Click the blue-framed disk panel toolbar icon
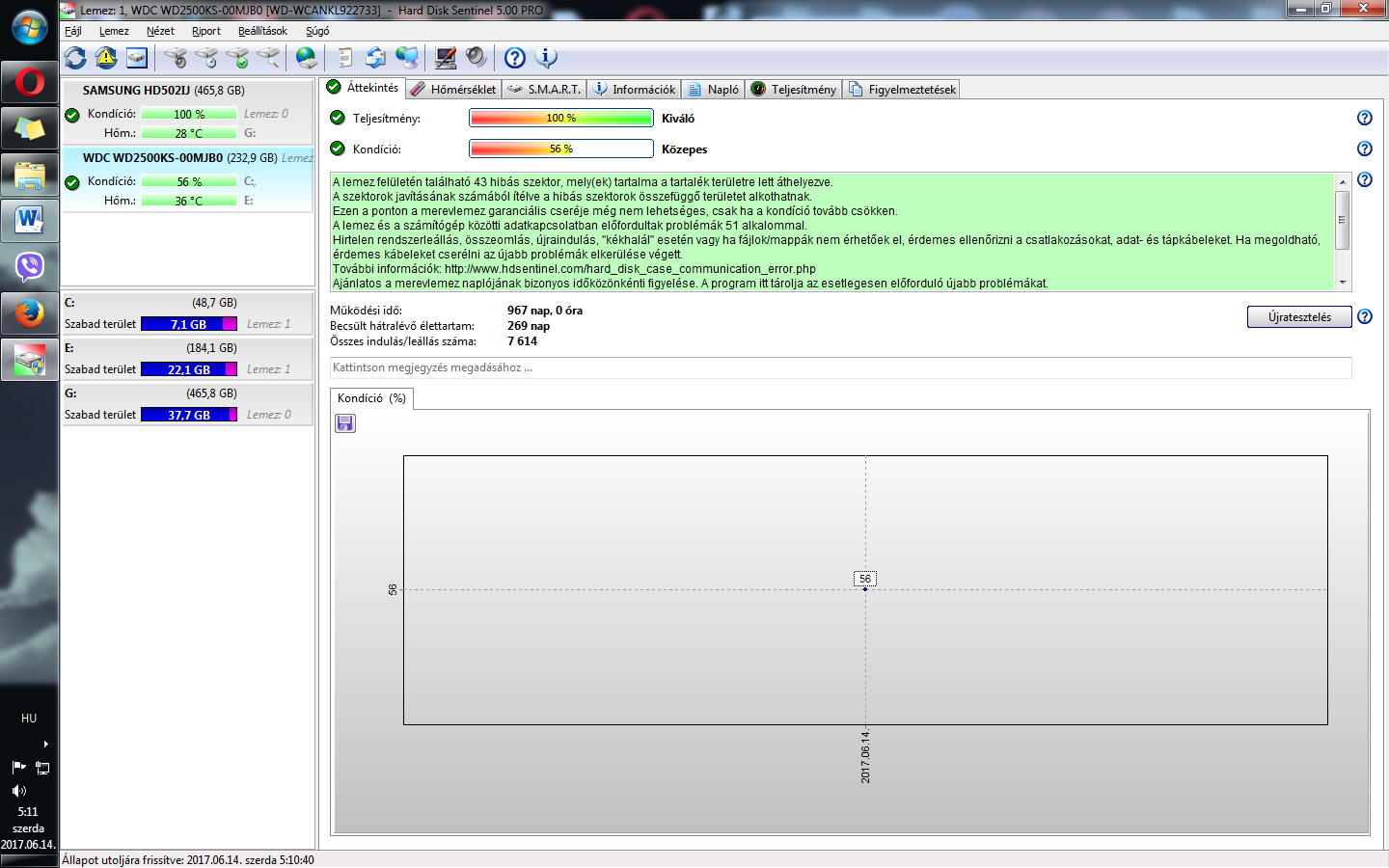 click(137, 58)
